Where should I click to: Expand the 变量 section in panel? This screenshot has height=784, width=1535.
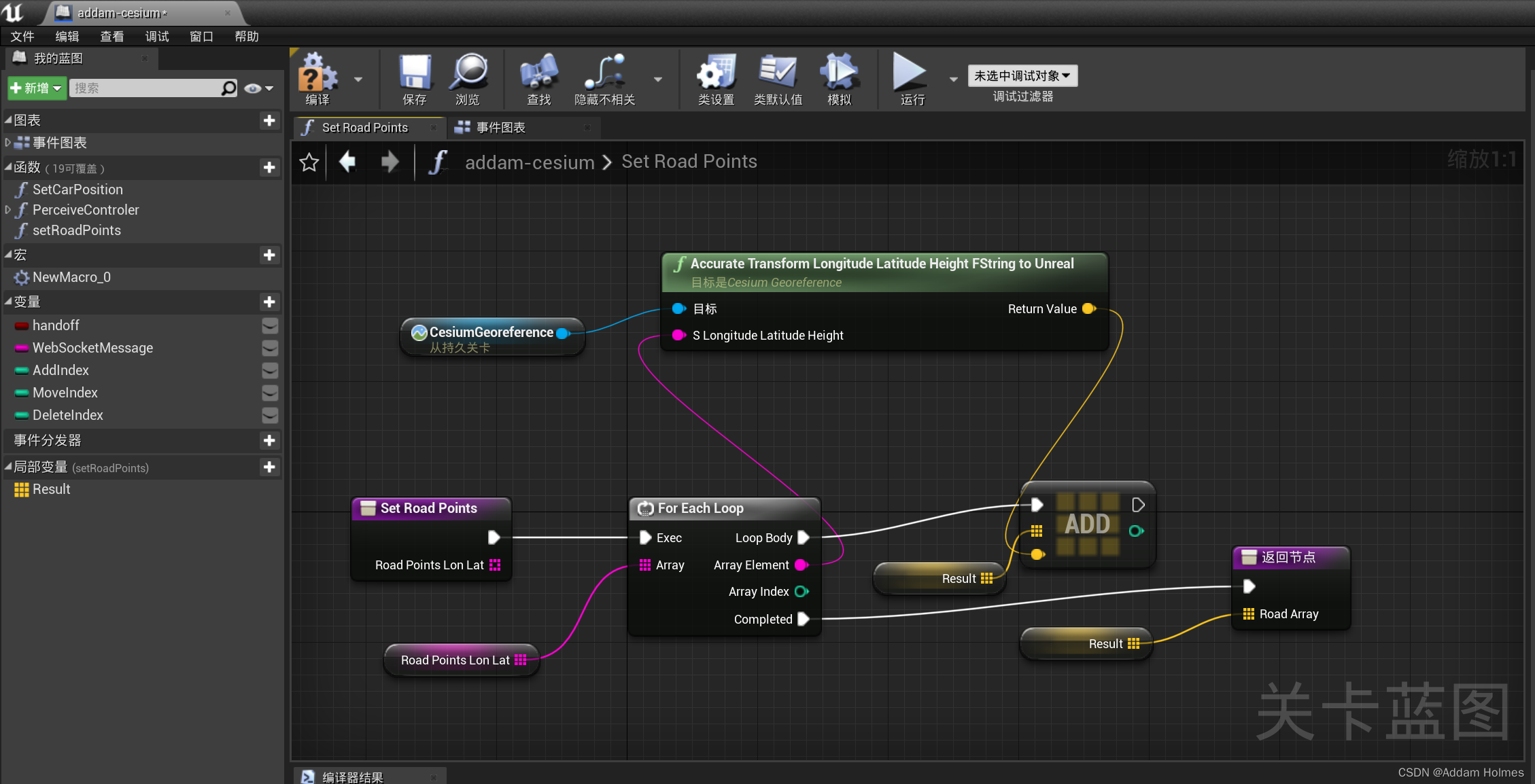click(x=9, y=302)
